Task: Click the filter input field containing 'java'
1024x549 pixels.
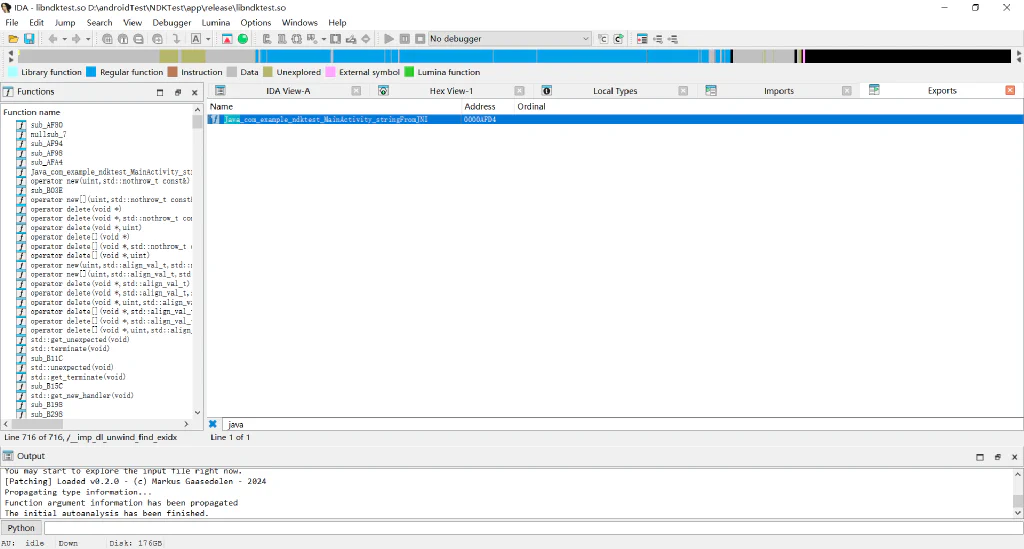Action: pos(622,424)
